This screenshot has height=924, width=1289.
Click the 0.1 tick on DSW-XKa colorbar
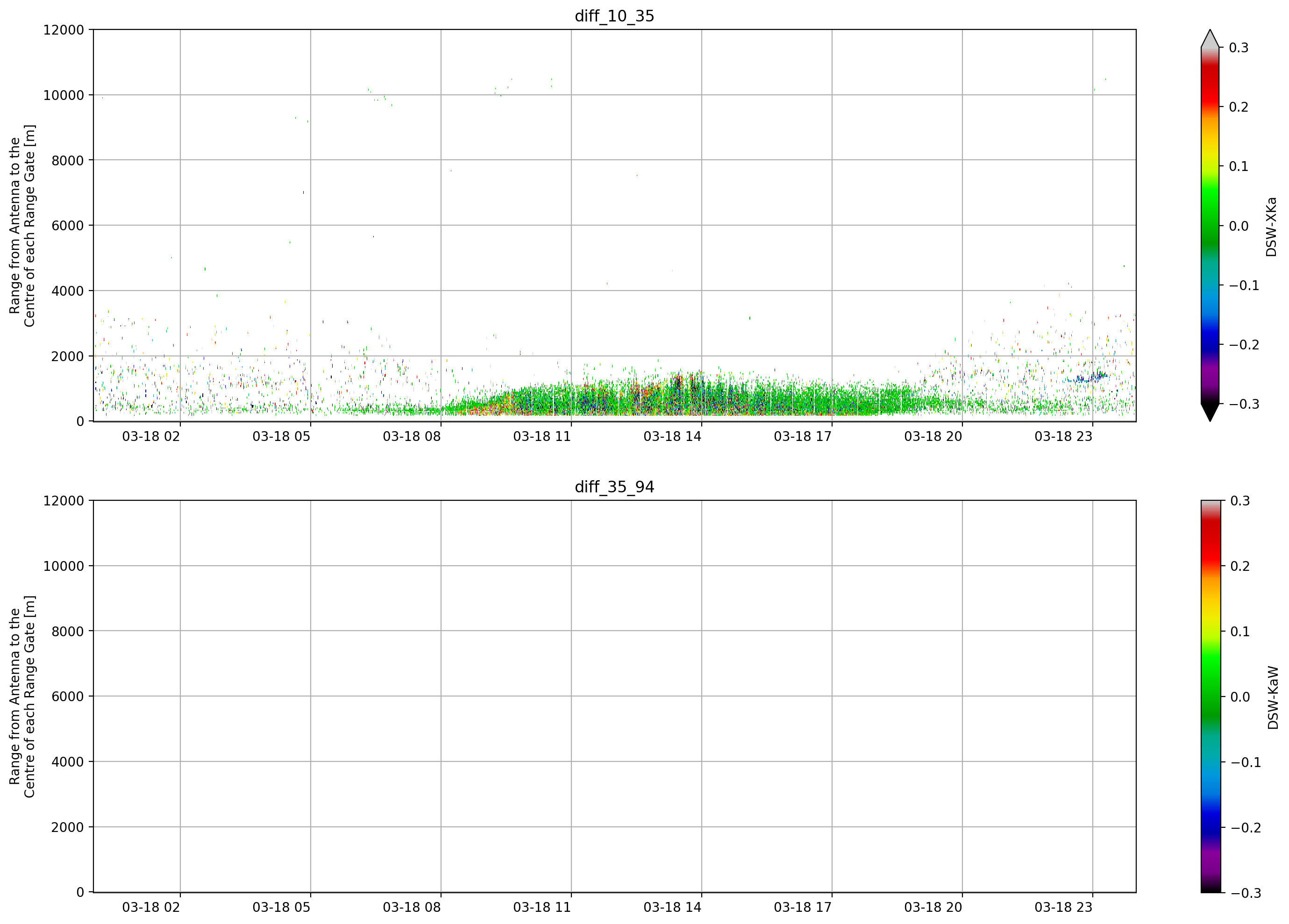(1239, 166)
